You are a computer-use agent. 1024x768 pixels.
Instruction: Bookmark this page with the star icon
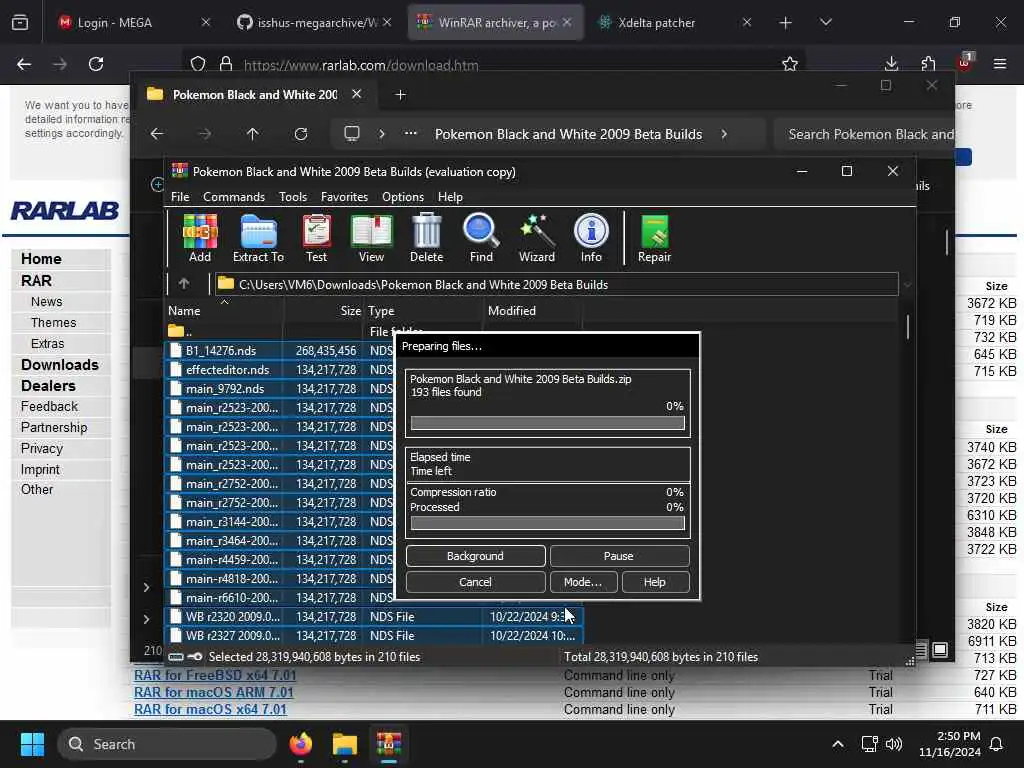[x=790, y=64]
